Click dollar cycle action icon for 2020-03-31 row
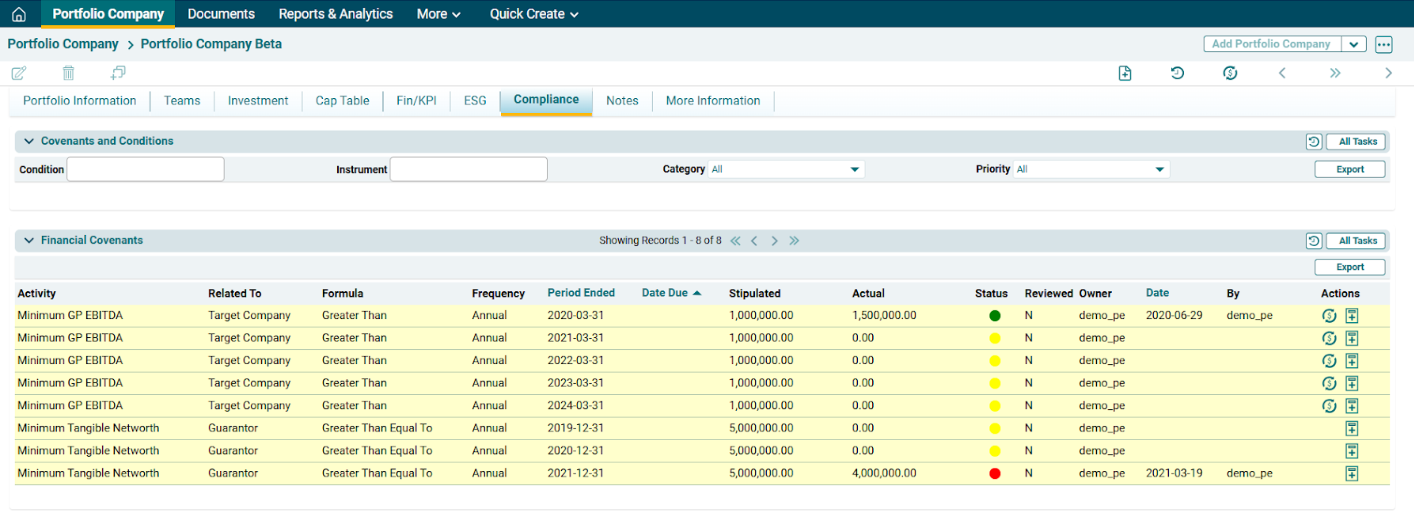The image size is (1414, 516). point(1329,316)
